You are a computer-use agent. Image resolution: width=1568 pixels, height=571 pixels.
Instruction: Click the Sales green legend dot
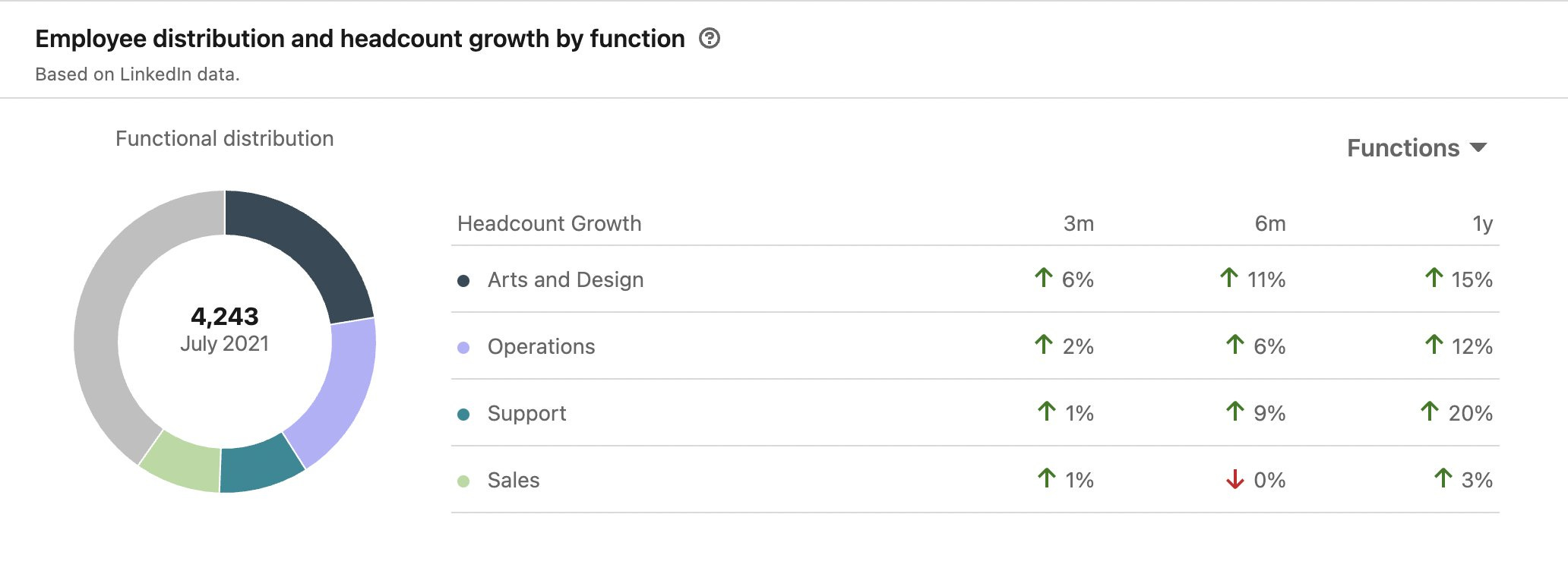(x=463, y=481)
